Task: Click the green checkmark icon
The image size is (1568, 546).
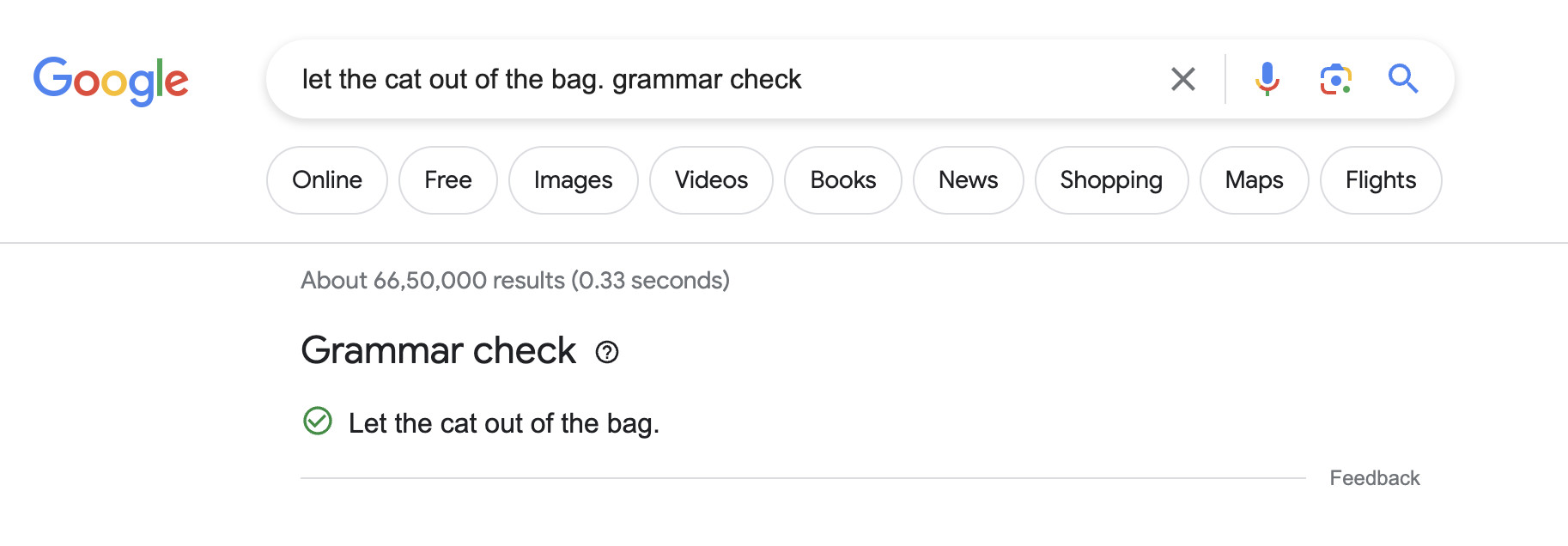Action: tap(318, 422)
